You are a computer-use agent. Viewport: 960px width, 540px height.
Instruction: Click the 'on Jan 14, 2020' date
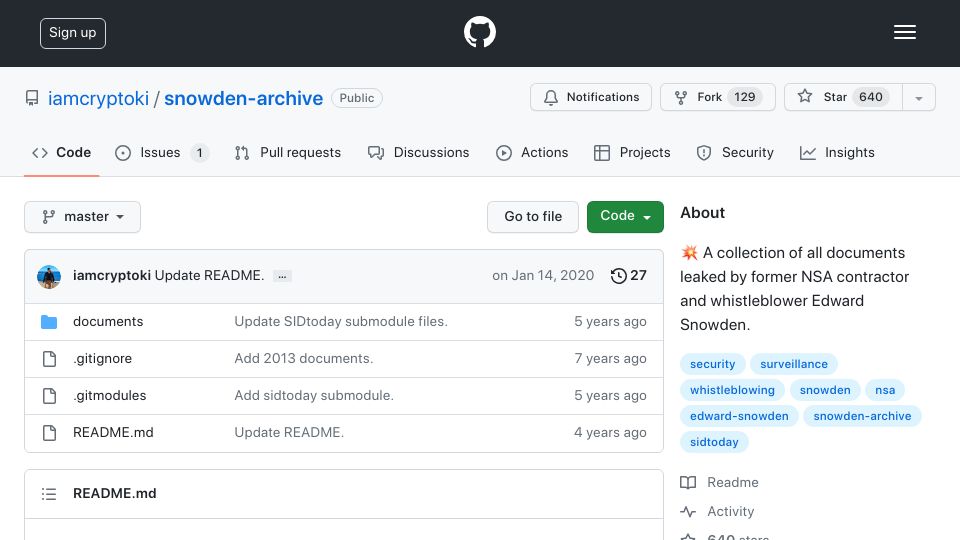click(543, 276)
